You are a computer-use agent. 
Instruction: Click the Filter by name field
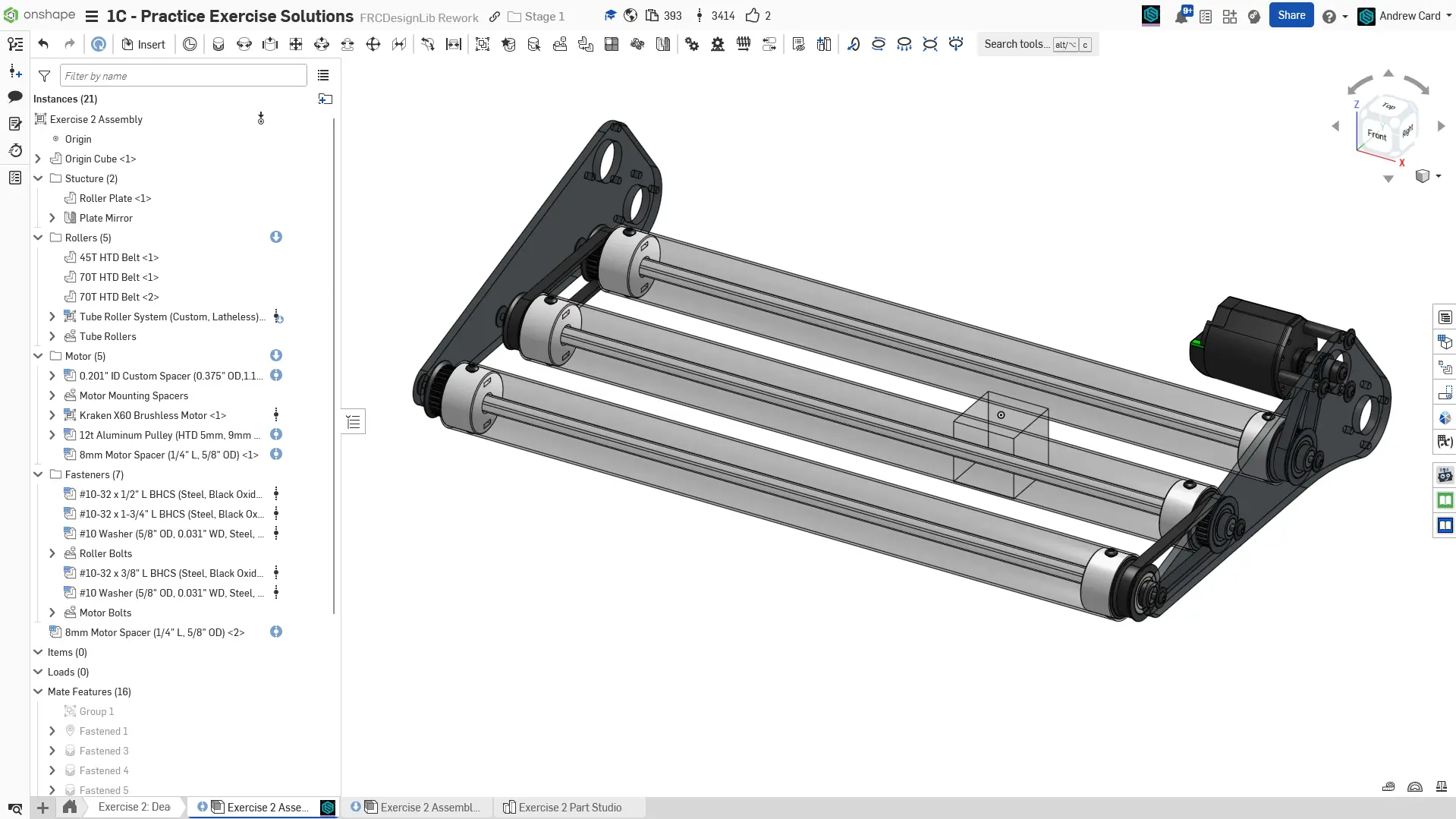tap(183, 76)
